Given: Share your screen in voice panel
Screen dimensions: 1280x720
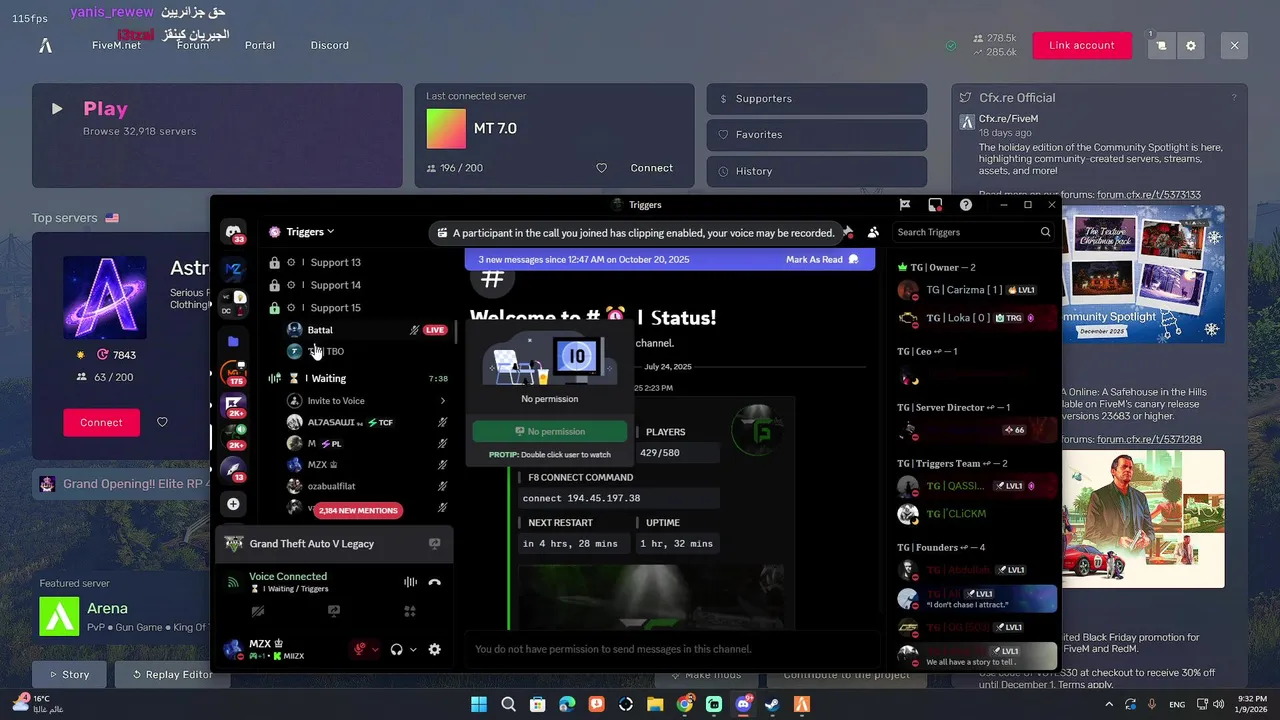Looking at the screenshot, I should point(334,611).
